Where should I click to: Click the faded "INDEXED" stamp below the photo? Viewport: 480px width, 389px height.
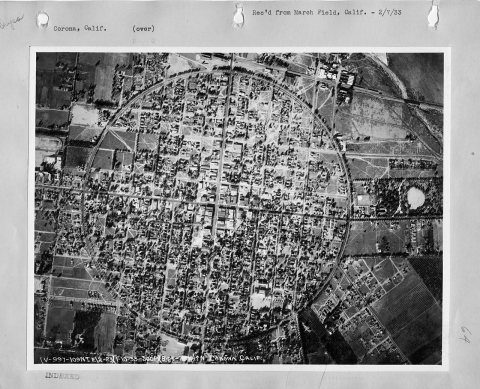tap(62, 376)
